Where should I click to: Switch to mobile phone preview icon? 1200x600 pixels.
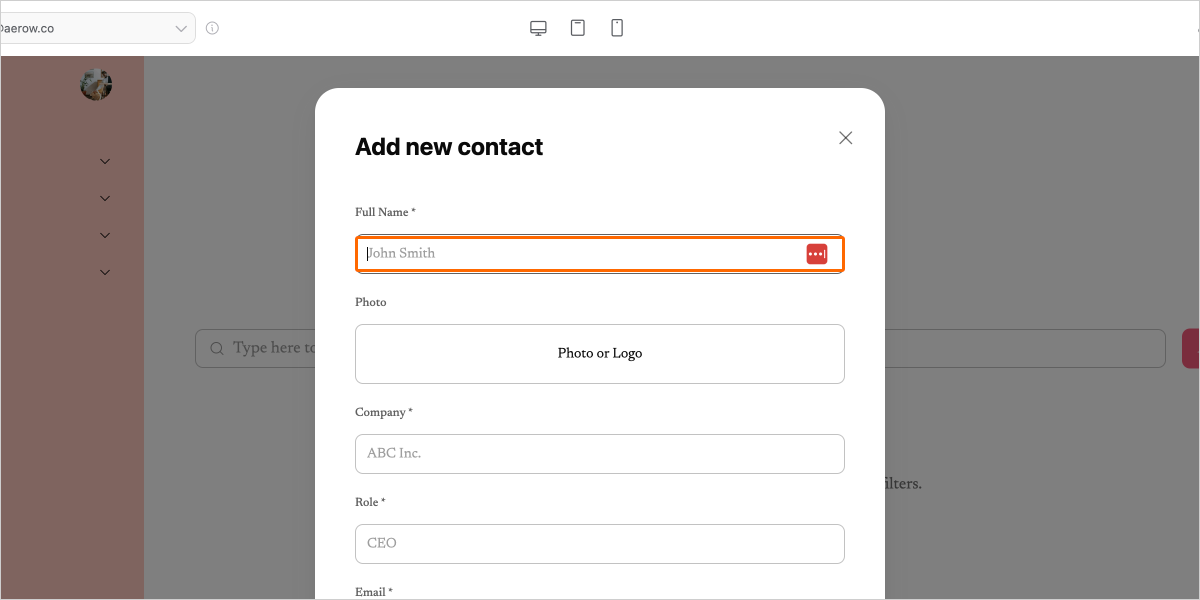pos(617,28)
